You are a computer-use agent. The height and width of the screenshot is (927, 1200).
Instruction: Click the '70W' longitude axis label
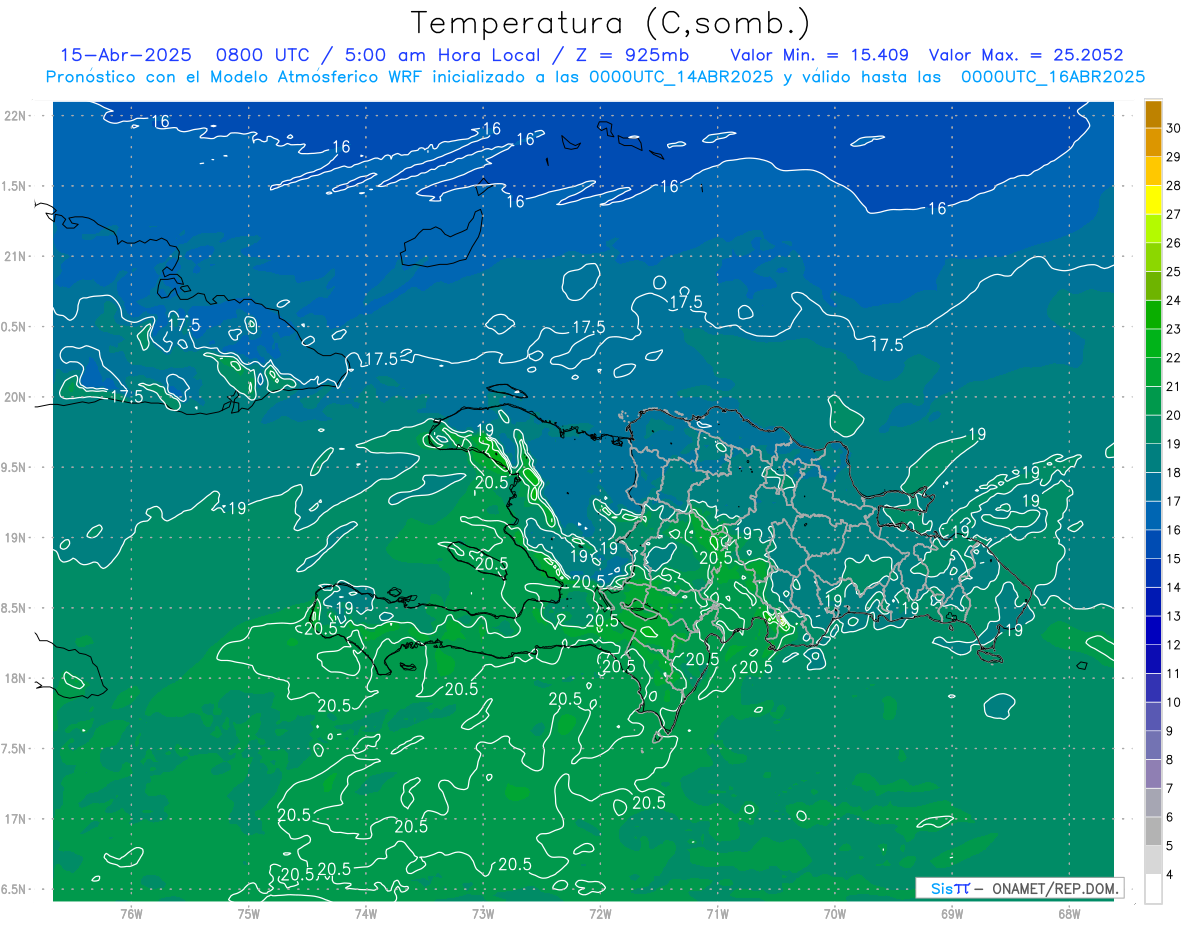pos(835,913)
